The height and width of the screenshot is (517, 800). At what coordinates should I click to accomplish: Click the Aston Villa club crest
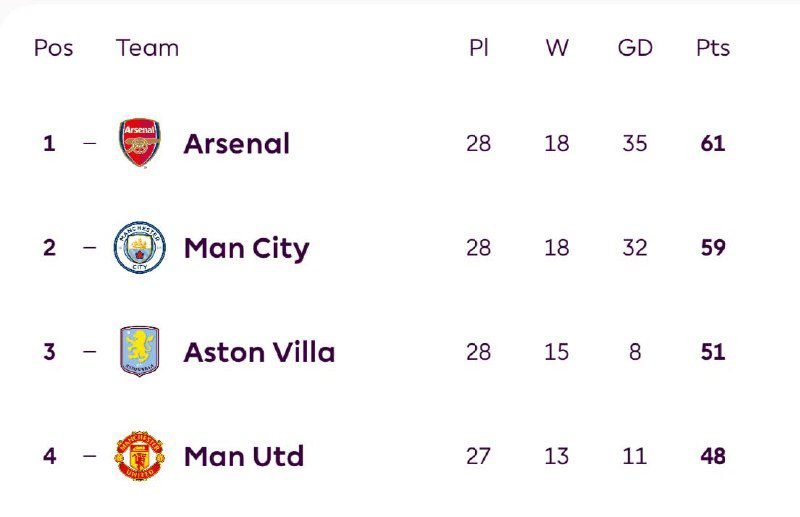(x=139, y=352)
